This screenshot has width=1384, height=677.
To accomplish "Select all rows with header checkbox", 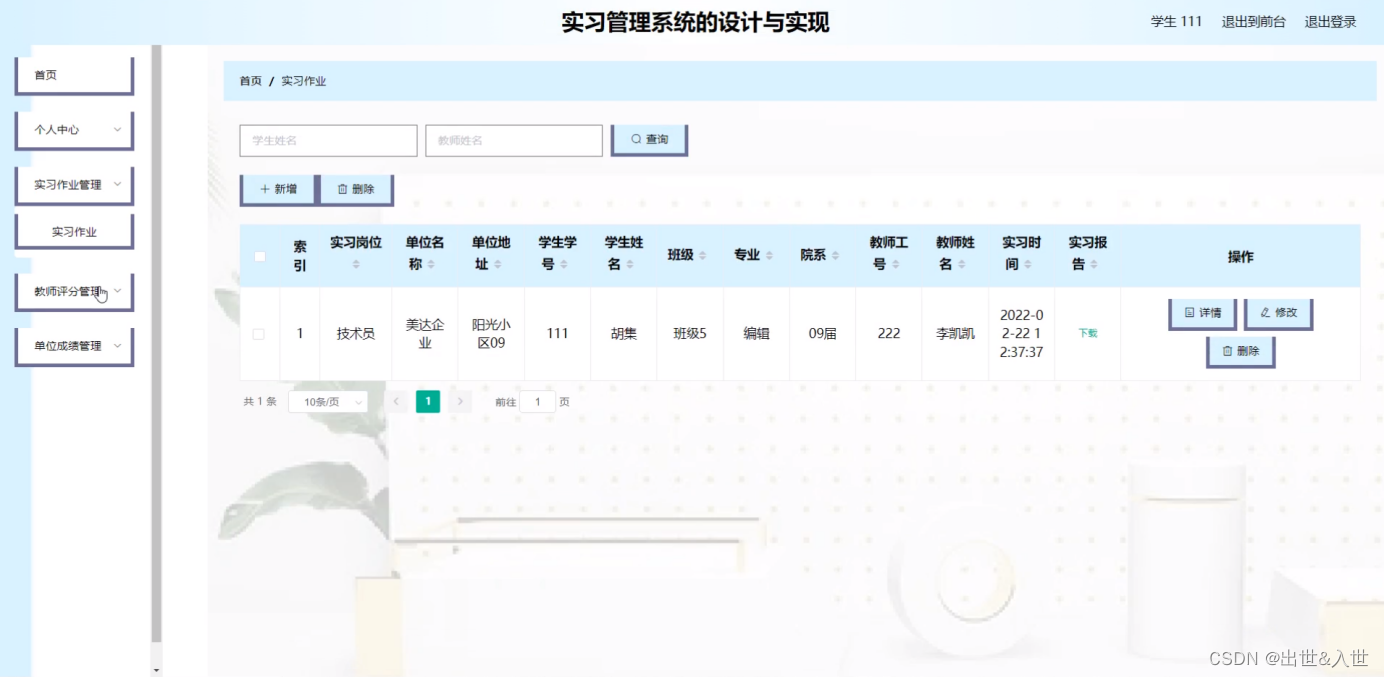I will pyautogui.click(x=260, y=256).
